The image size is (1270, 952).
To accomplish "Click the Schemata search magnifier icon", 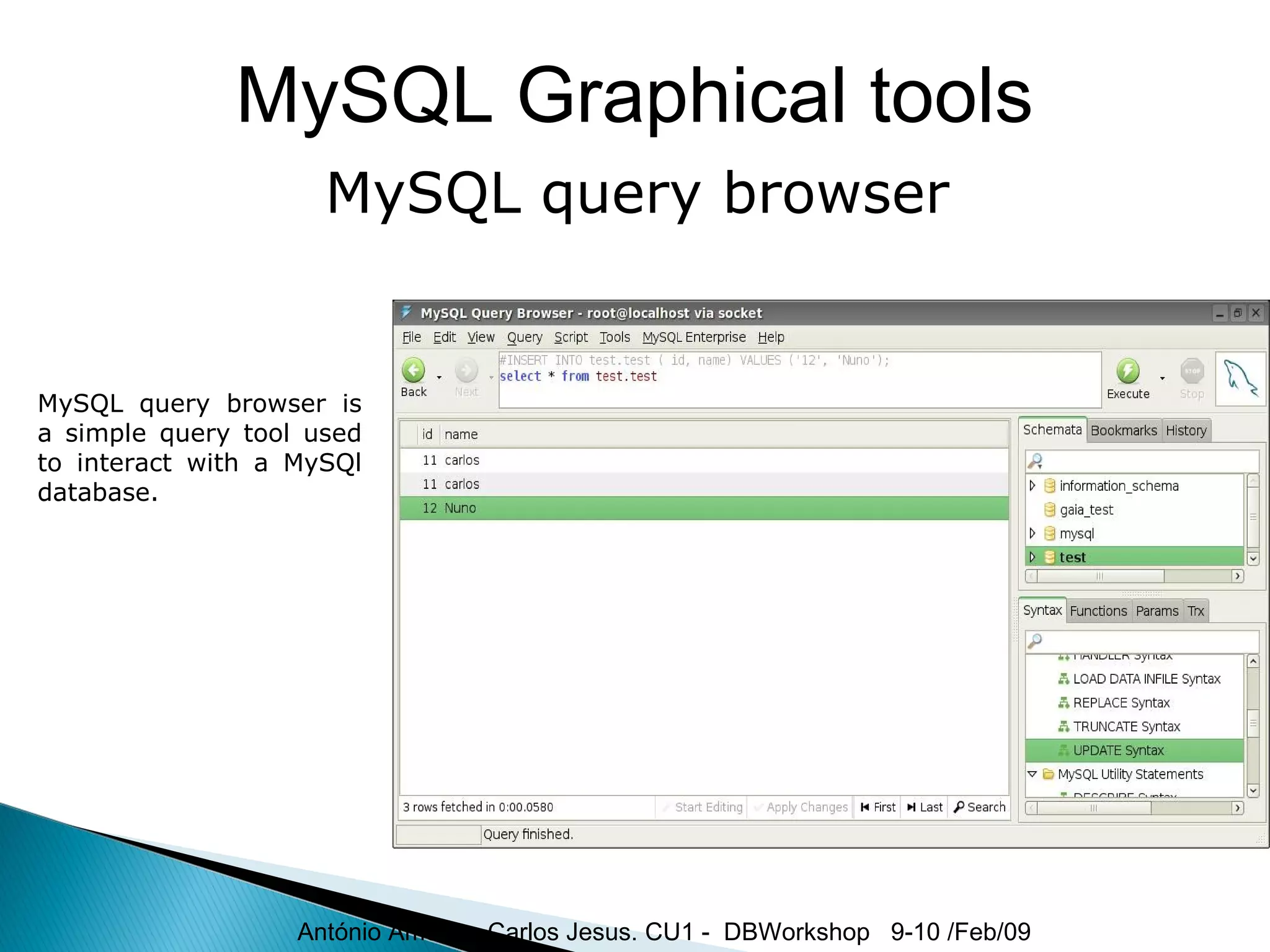I will pyautogui.click(x=1035, y=461).
